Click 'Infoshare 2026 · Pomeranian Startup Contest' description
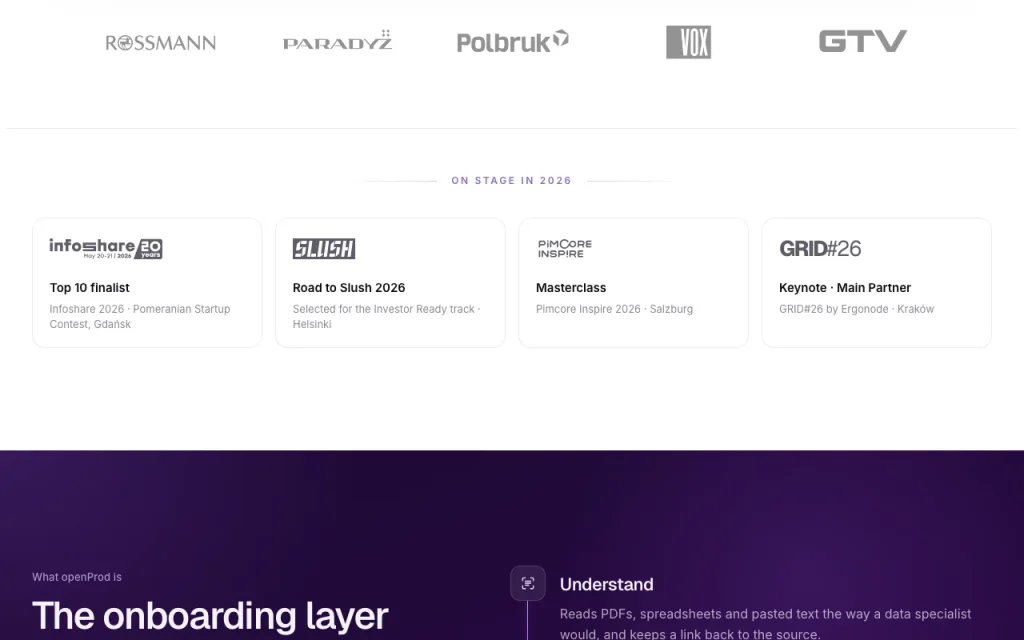This screenshot has height=640, width=1024. [x=140, y=317]
